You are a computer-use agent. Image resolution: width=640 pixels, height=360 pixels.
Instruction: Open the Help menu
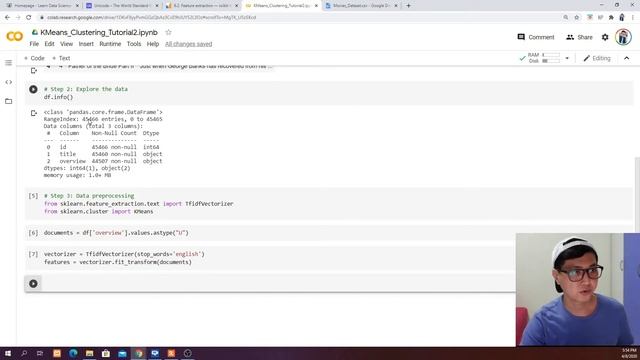153,44
